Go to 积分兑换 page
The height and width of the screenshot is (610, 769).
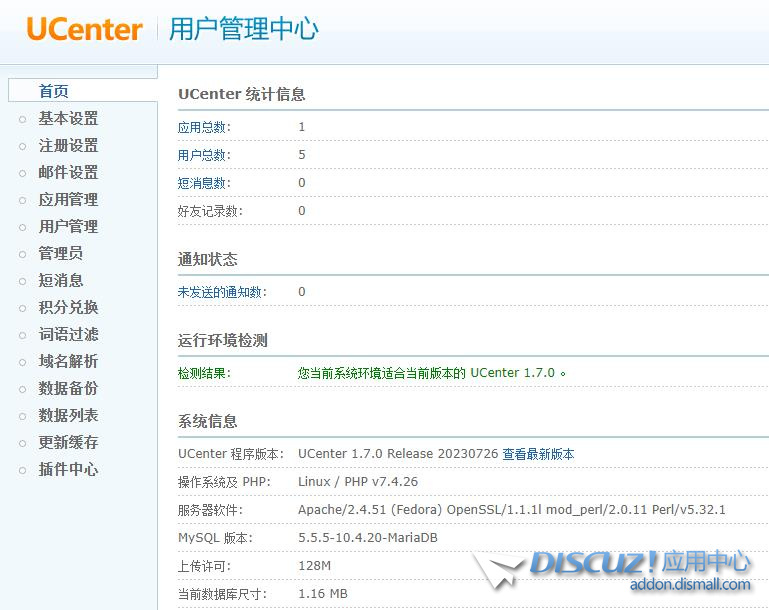(x=68, y=307)
